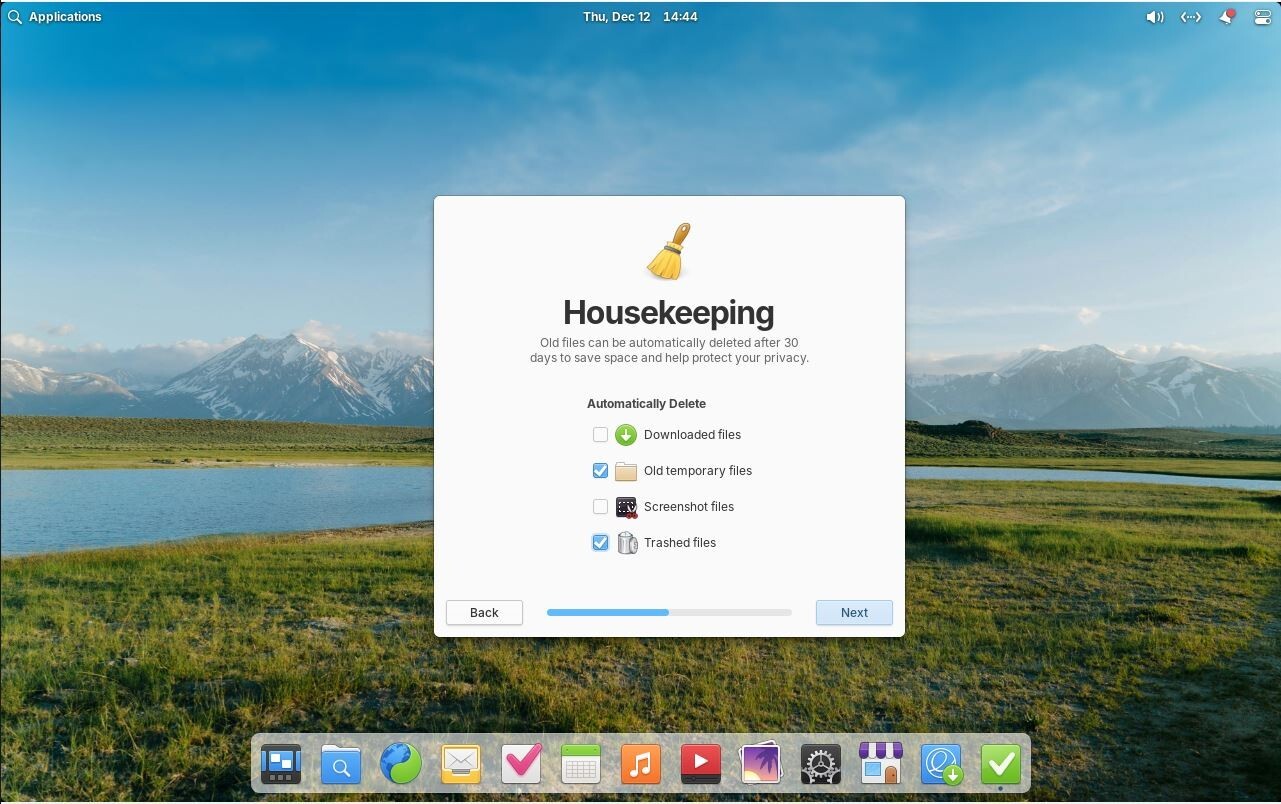Click the 'Automatically Delete' heading

click(646, 404)
